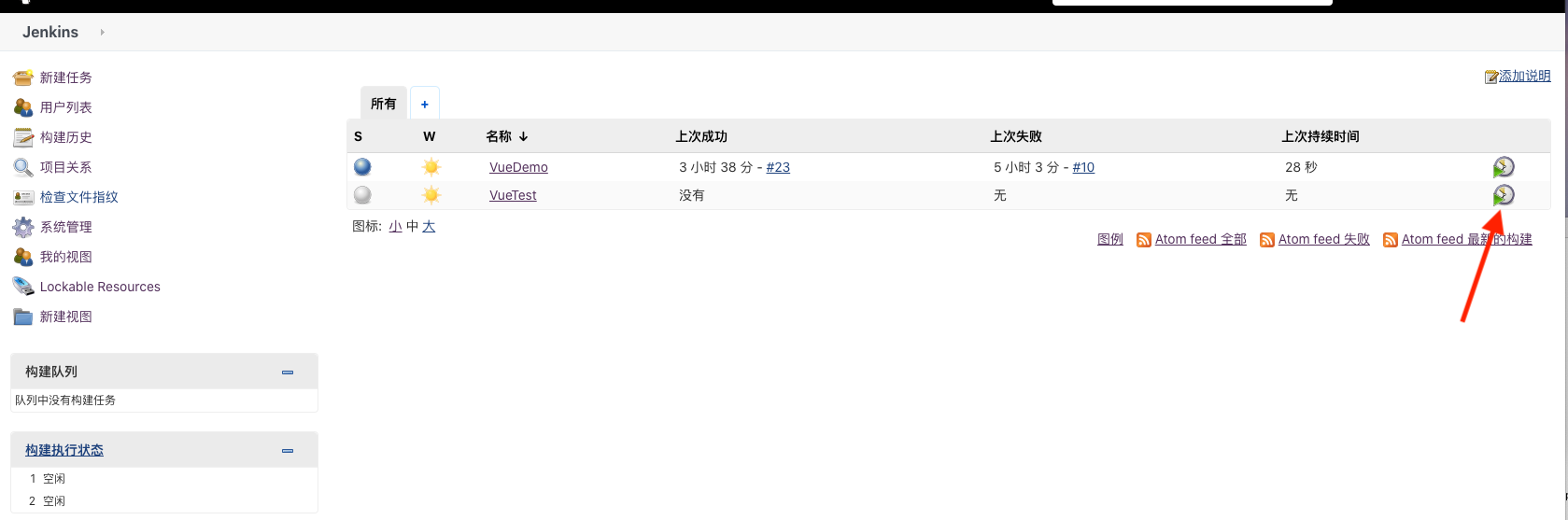Click the 构建历史 notepad icon
Image resolution: width=1568 pixels, height=520 pixels.
click(23, 137)
